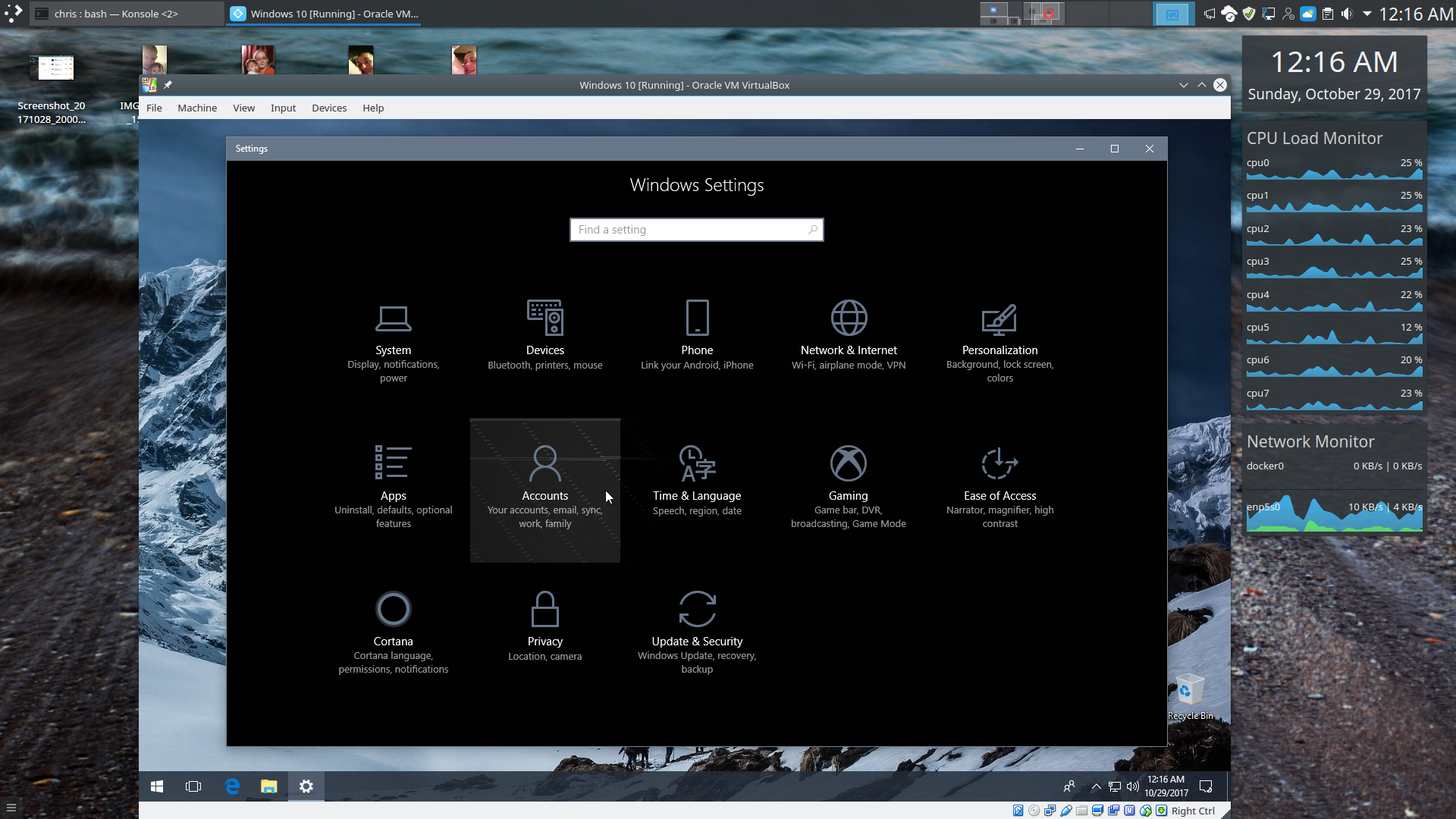Click the green shield tray icon

point(1249,14)
